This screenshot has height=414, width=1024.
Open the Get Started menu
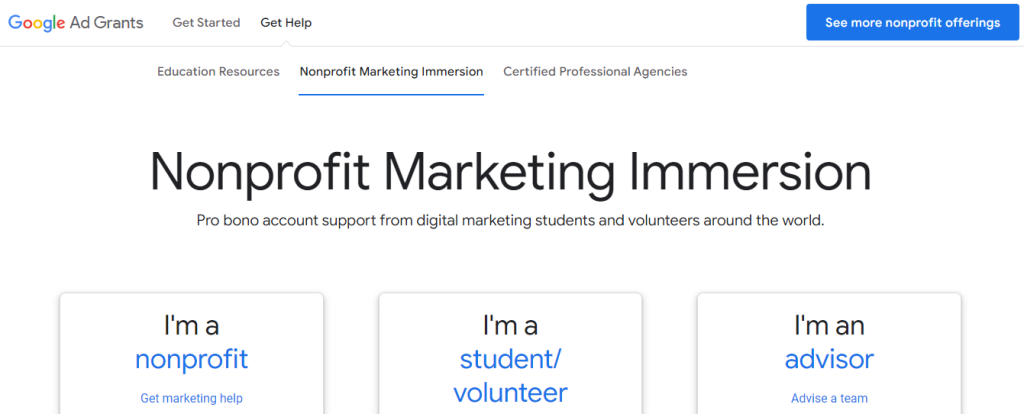pyautogui.click(x=206, y=23)
